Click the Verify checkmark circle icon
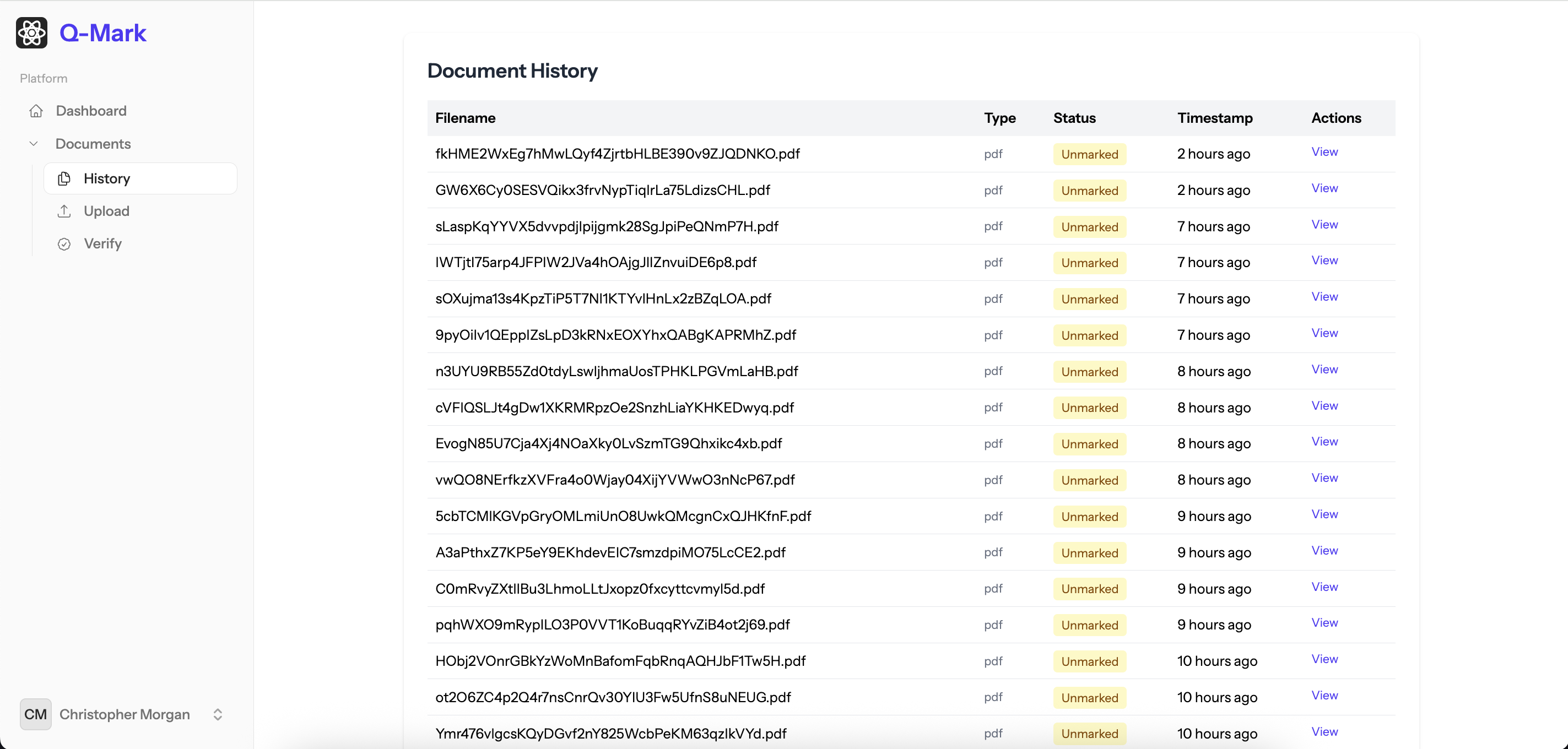The width and height of the screenshot is (1568, 749). [64, 244]
